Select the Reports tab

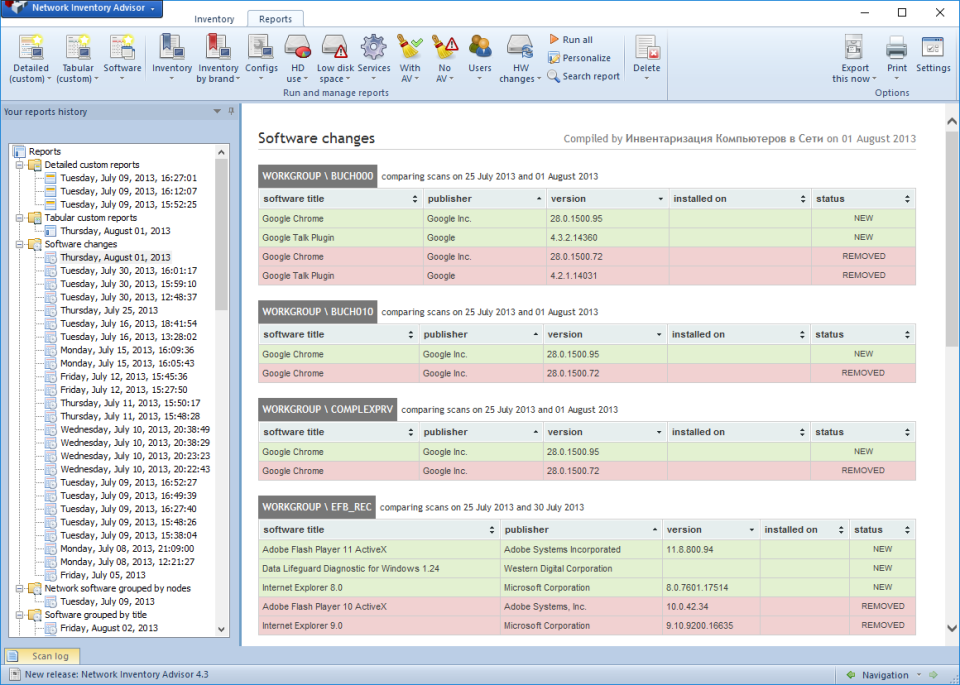click(x=275, y=19)
